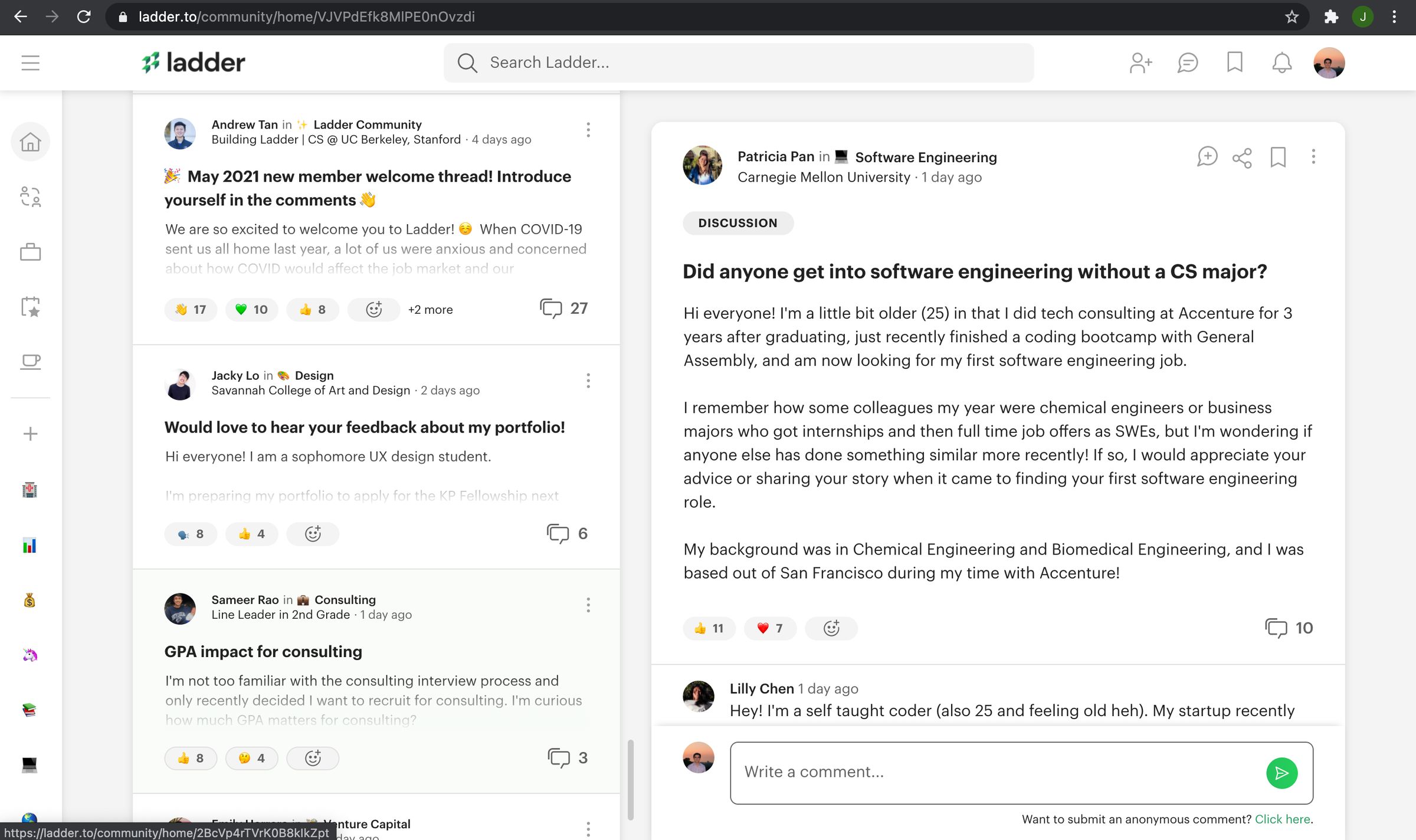
Task: Select the DISCUSSION topic tag
Action: (x=738, y=223)
